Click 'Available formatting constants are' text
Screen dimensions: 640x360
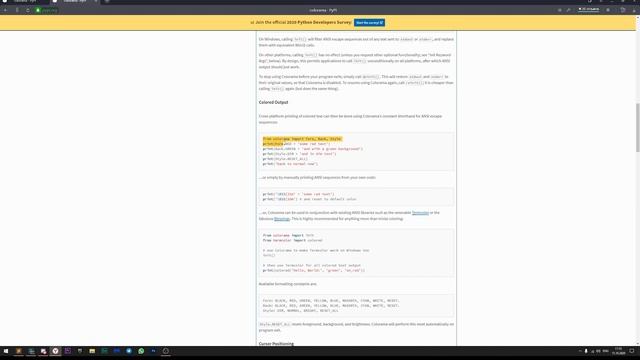point(287,284)
